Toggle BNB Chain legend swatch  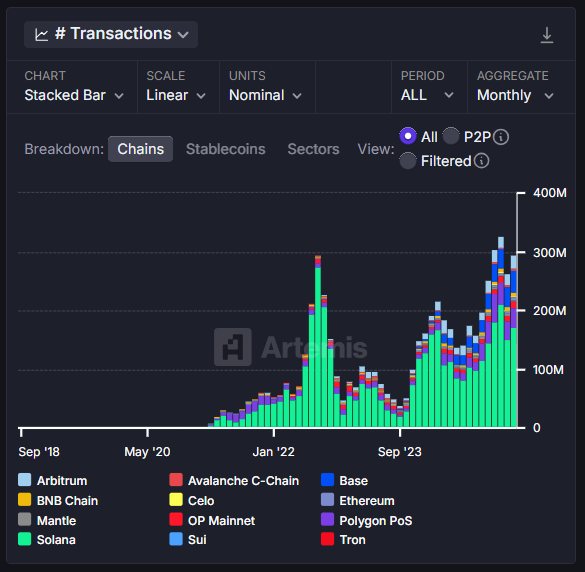25,500
